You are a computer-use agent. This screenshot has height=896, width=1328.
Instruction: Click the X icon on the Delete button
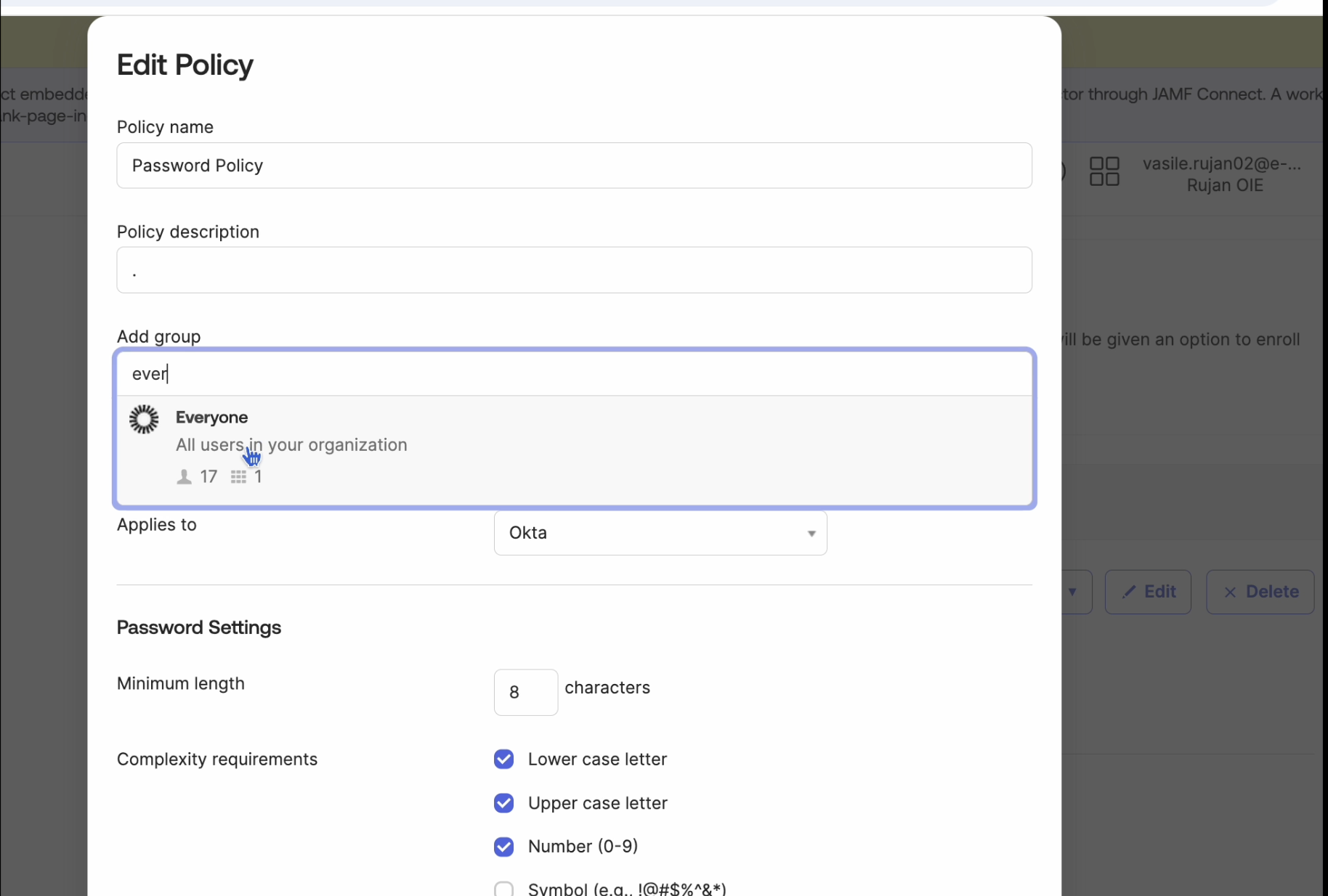pyautogui.click(x=1229, y=592)
